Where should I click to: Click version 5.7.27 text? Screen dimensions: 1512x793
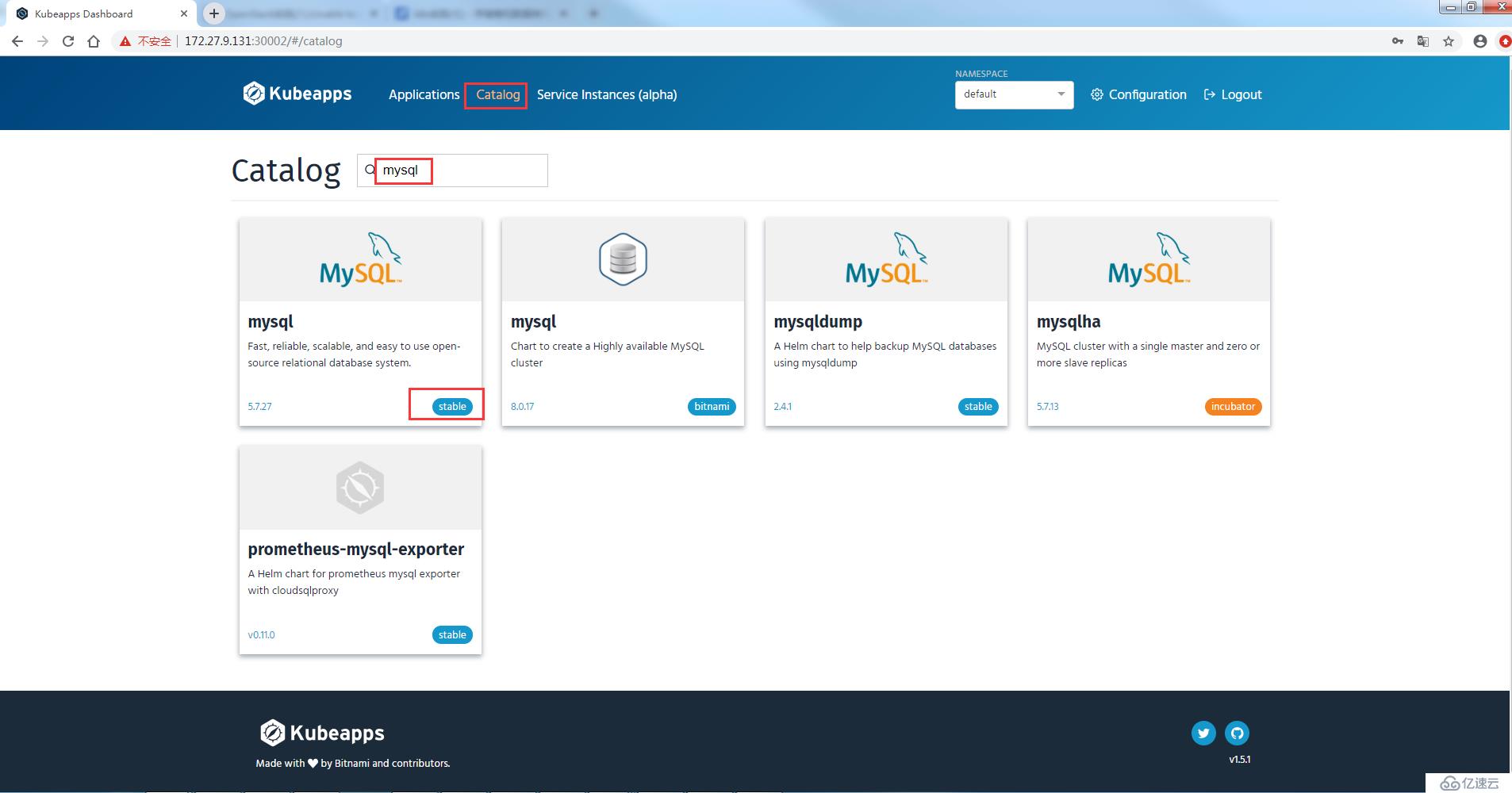[259, 407]
